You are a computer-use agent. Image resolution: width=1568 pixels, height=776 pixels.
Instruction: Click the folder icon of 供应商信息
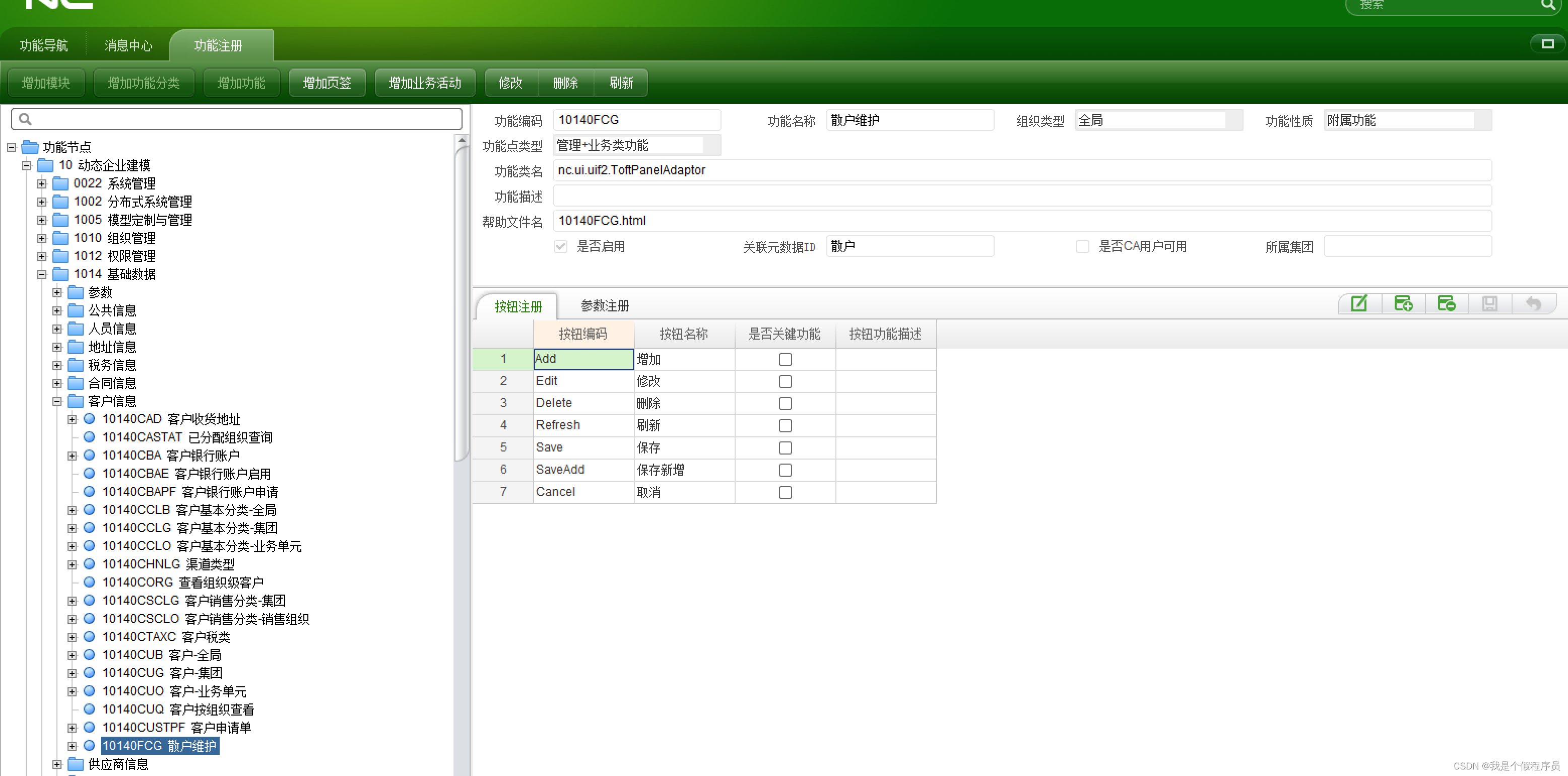(76, 764)
